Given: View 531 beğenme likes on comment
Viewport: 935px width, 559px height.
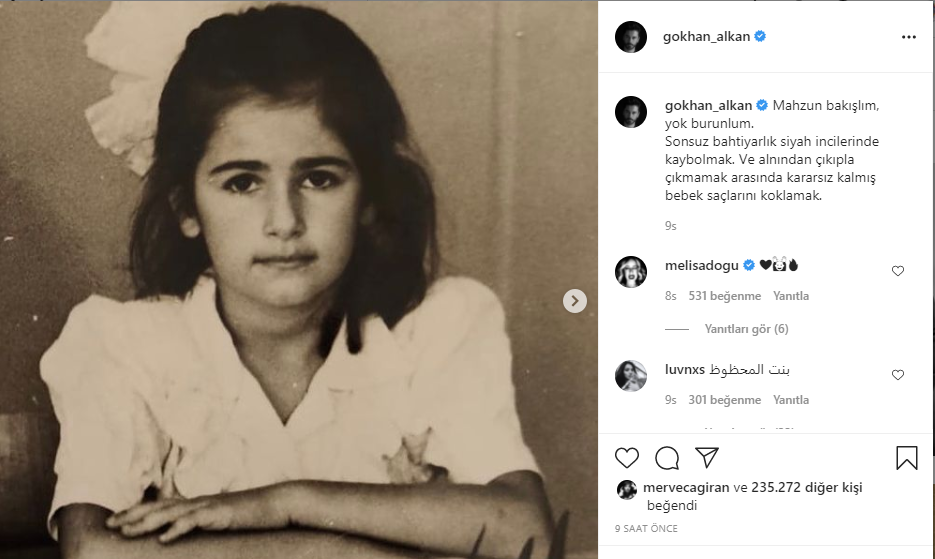Looking at the screenshot, I should tap(725, 296).
